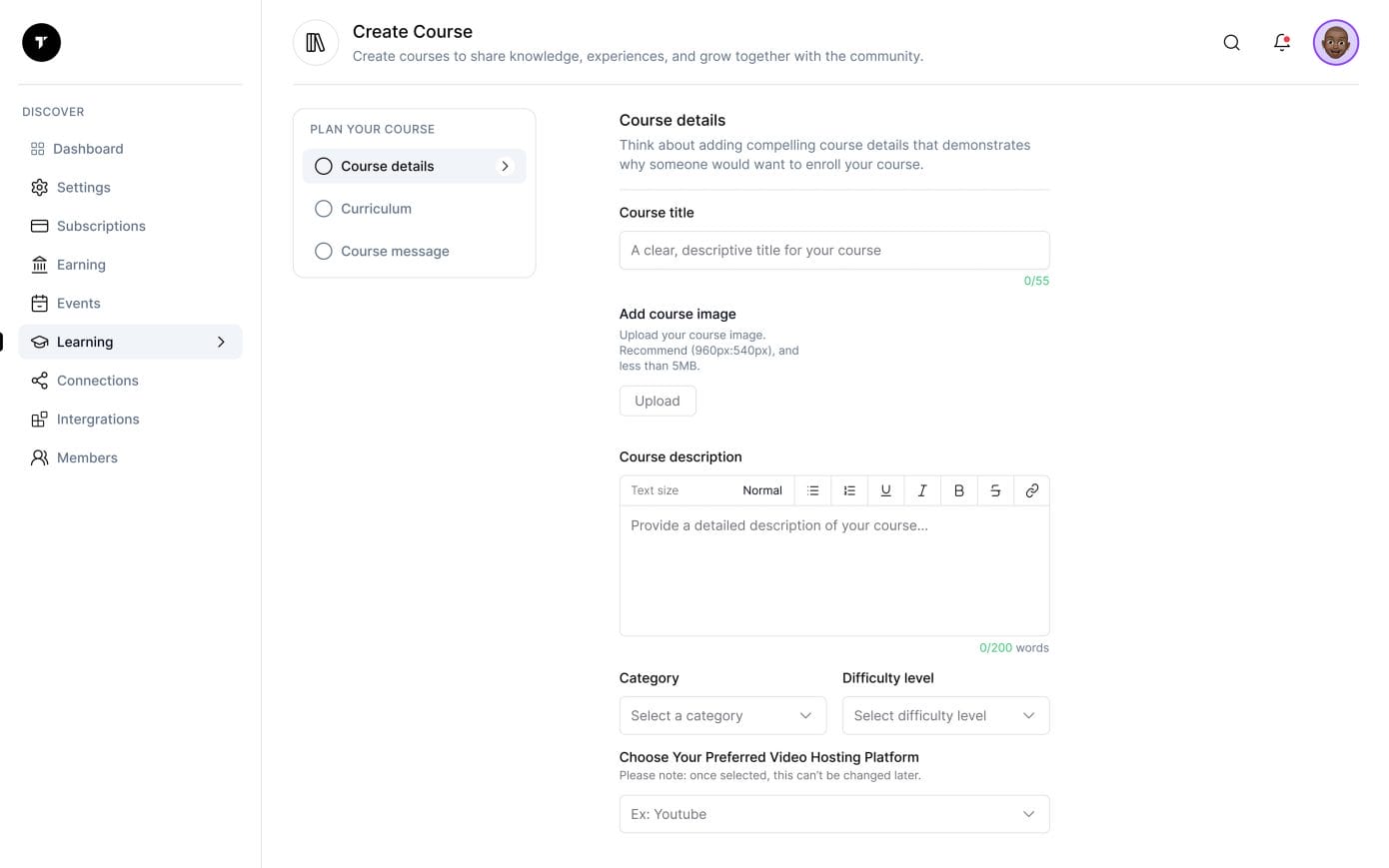Click the search magnifier icon
Viewport: 1389px width, 868px height.
[1231, 43]
